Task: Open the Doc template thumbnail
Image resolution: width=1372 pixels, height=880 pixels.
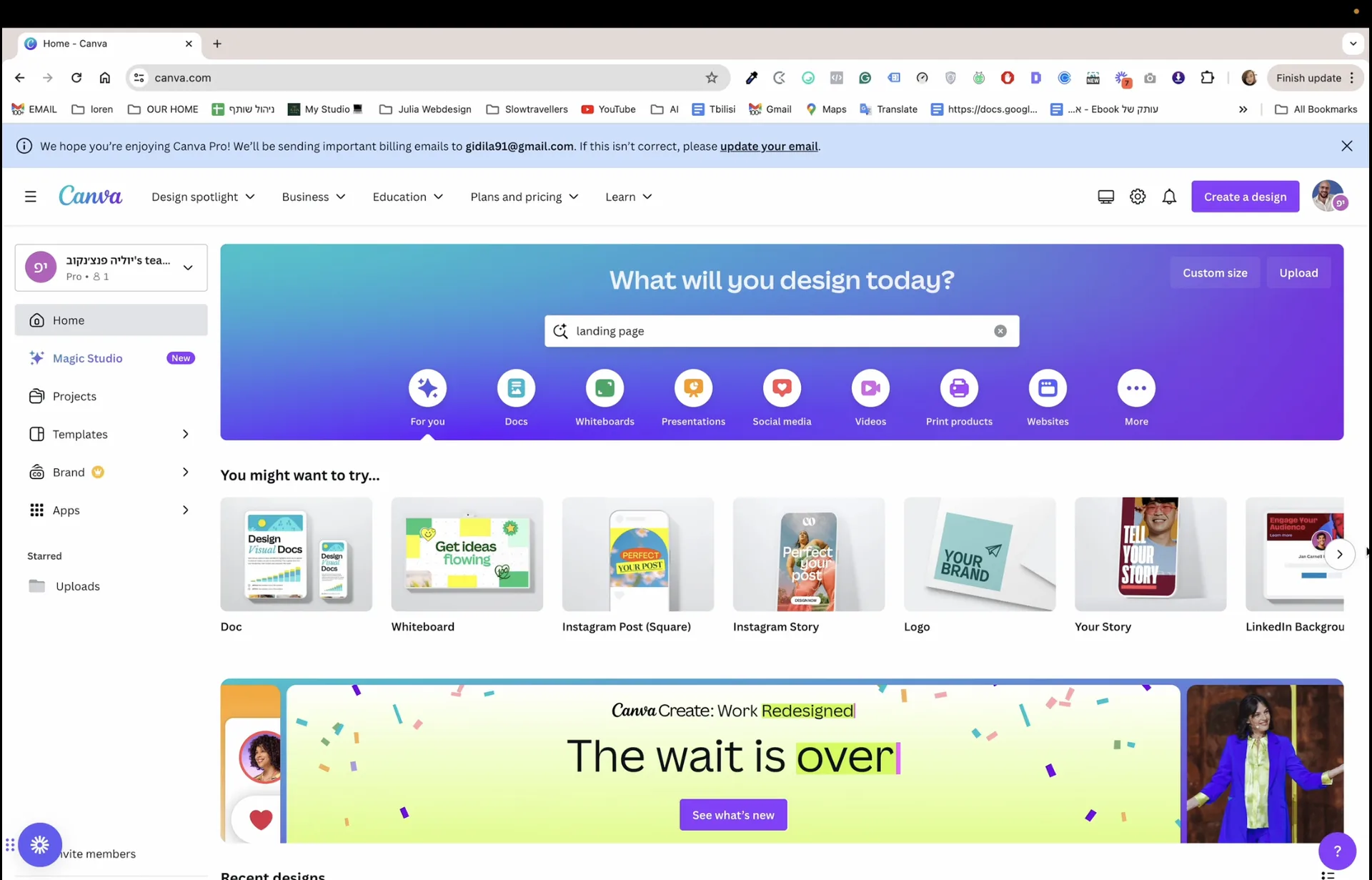Action: 296,554
